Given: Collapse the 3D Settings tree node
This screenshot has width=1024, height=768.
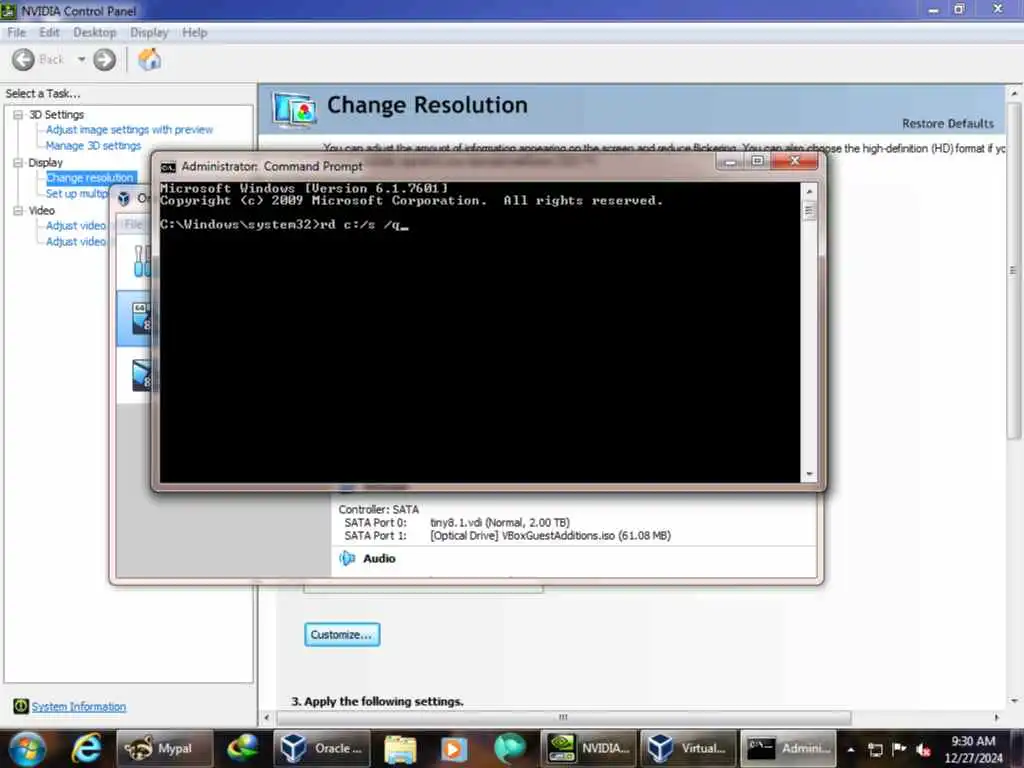Looking at the screenshot, I should [x=18, y=115].
